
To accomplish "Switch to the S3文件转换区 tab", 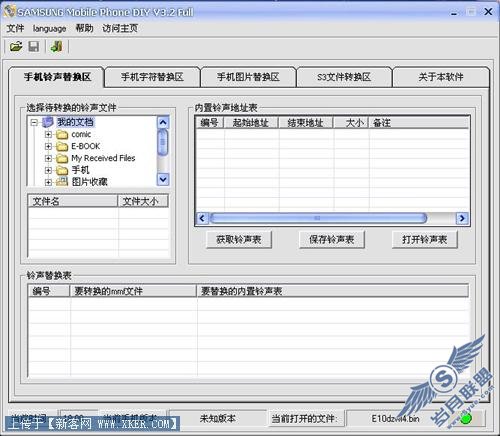I will 344,77.
